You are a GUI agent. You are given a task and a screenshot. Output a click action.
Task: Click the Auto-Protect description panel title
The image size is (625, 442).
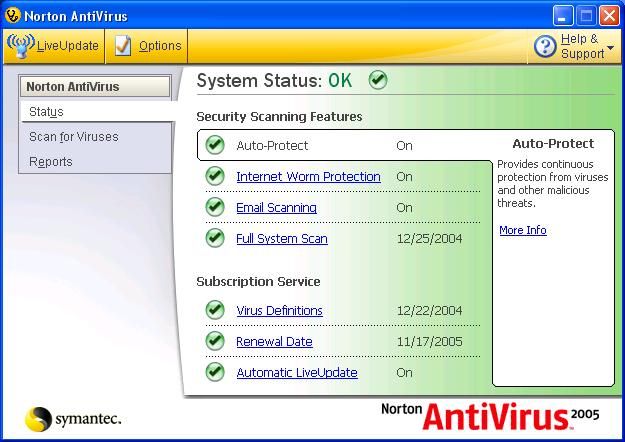(x=553, y=143)
